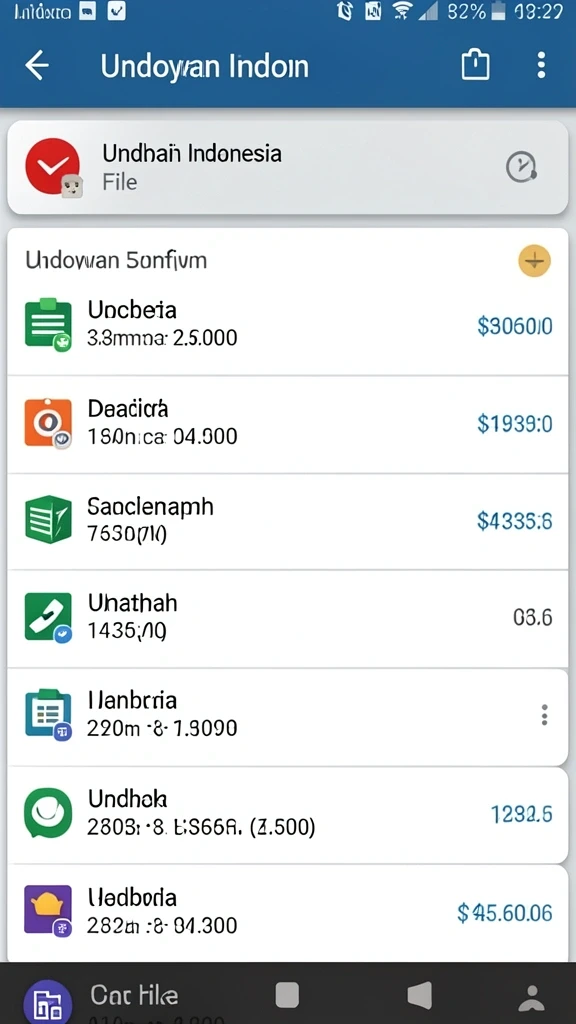Screen dimensions: 576x1024
Task: Select the Undhok green circle icon
Action: pyautogui.click(x=48, y=812)
